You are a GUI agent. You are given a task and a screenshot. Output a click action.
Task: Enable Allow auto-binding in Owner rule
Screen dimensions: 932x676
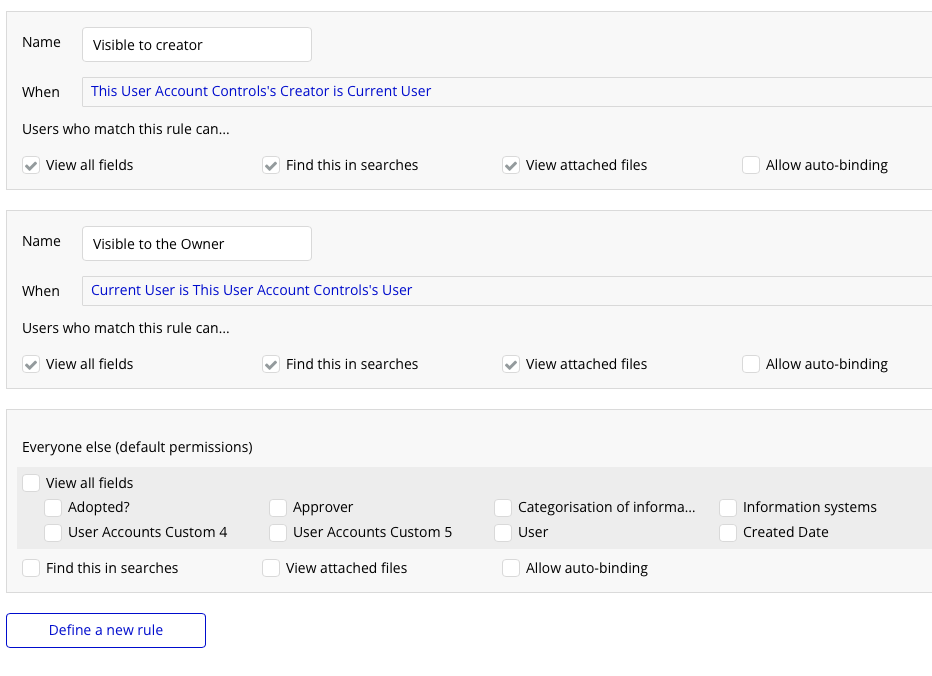(751, 364)
